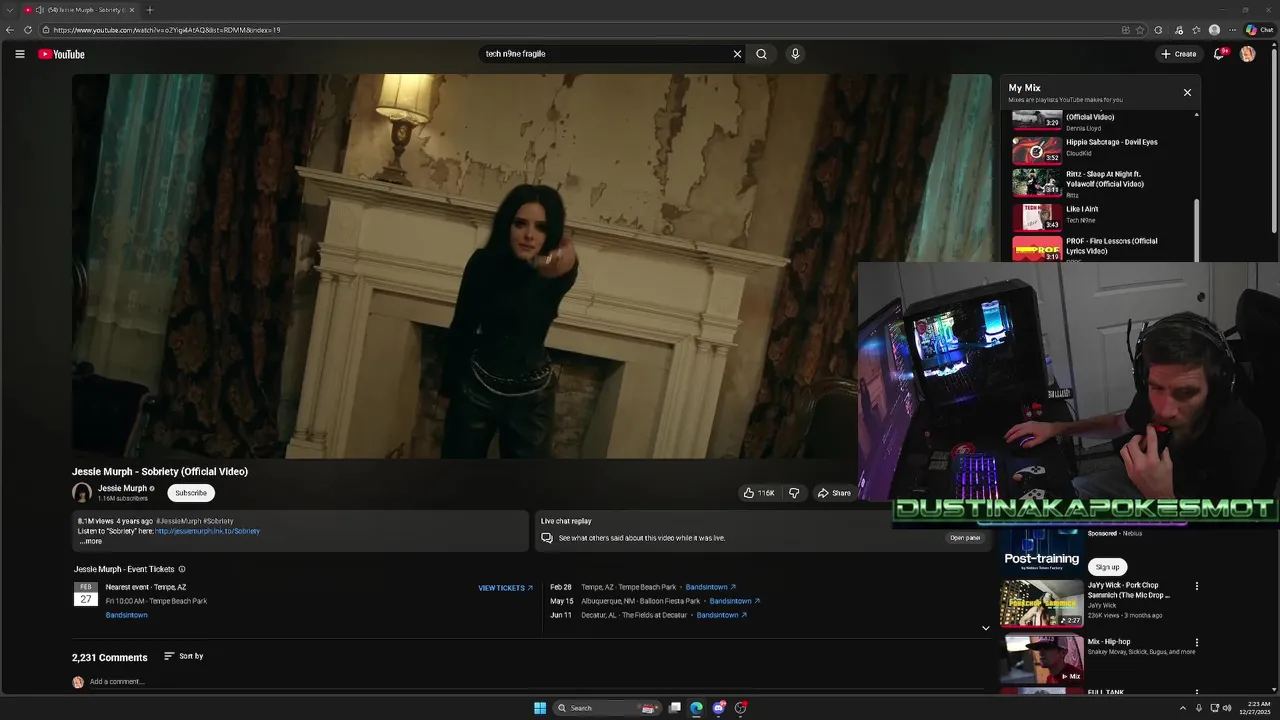Open the YouTube hamburger guide menu
The height and width of the screenshot is (720, 1280).
pos(19,54)
